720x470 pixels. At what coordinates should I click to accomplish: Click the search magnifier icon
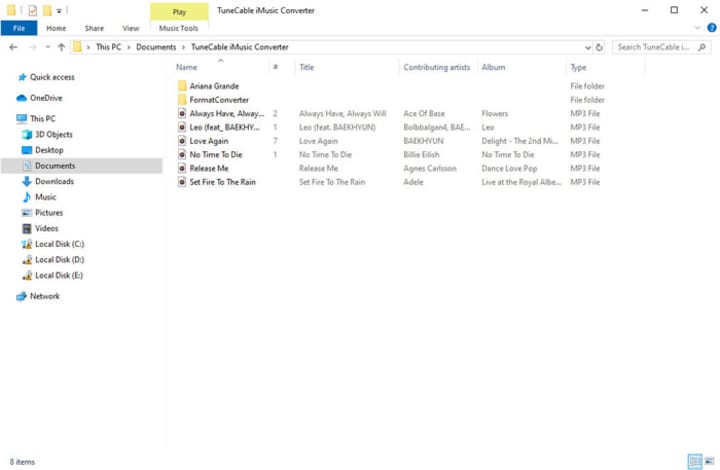coord(702,47)
